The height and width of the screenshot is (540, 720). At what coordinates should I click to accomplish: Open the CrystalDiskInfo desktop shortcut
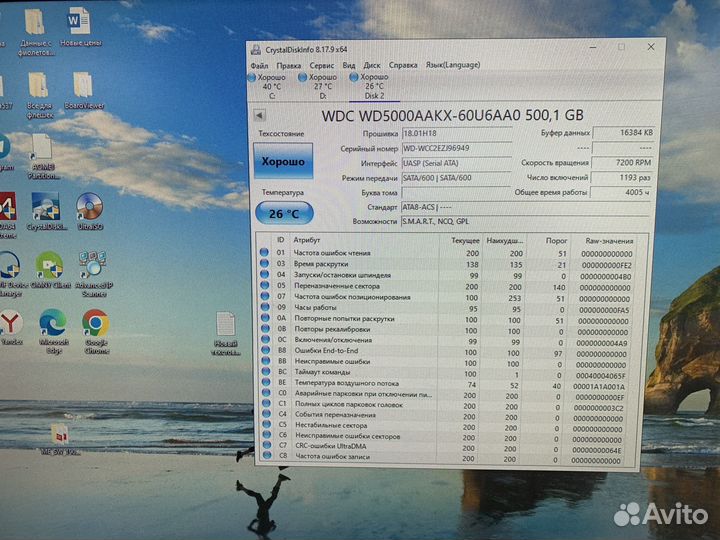click(x=45, y=209)
